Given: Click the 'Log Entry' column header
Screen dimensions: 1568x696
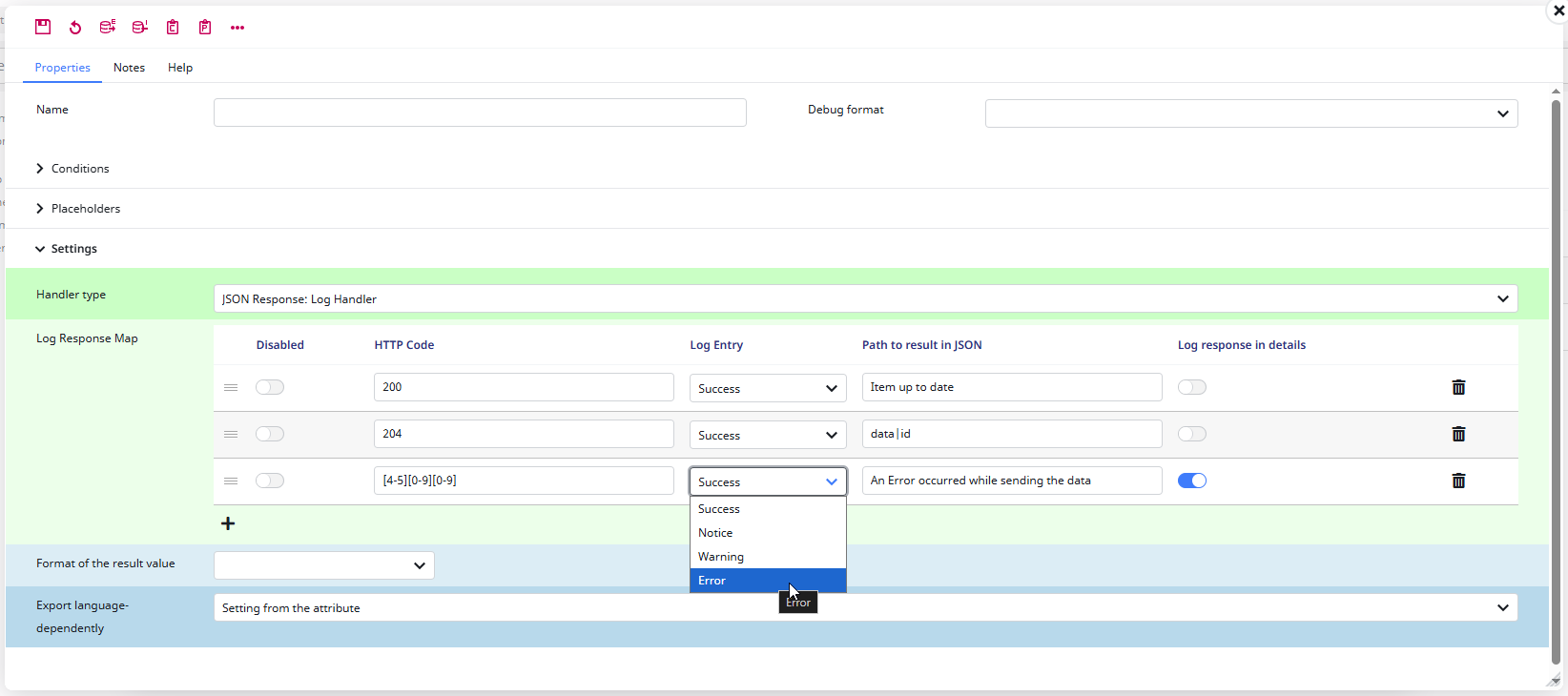Looking at the screenshot, I should click(x=716, y=345).
